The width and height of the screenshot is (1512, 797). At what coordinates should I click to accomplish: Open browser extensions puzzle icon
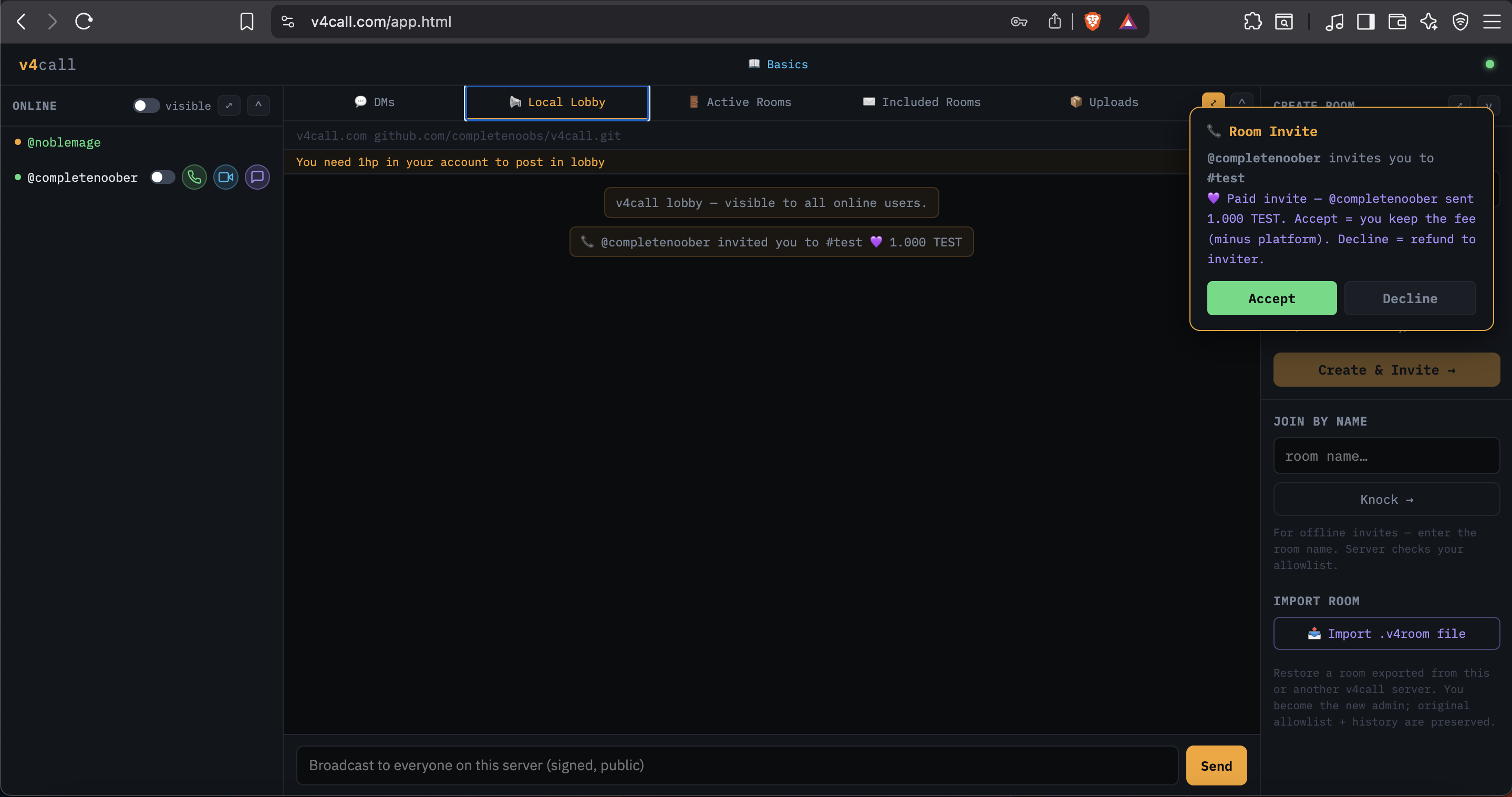point(1252,22)
